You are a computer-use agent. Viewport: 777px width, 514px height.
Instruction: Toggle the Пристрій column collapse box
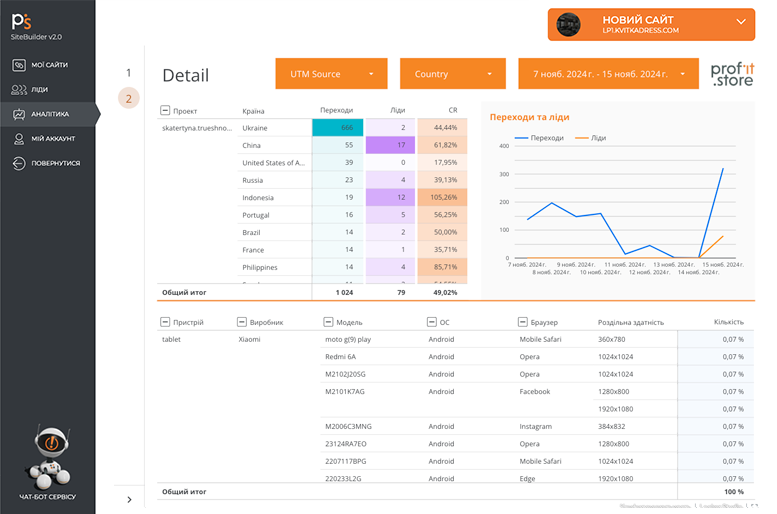pos(166,322)
